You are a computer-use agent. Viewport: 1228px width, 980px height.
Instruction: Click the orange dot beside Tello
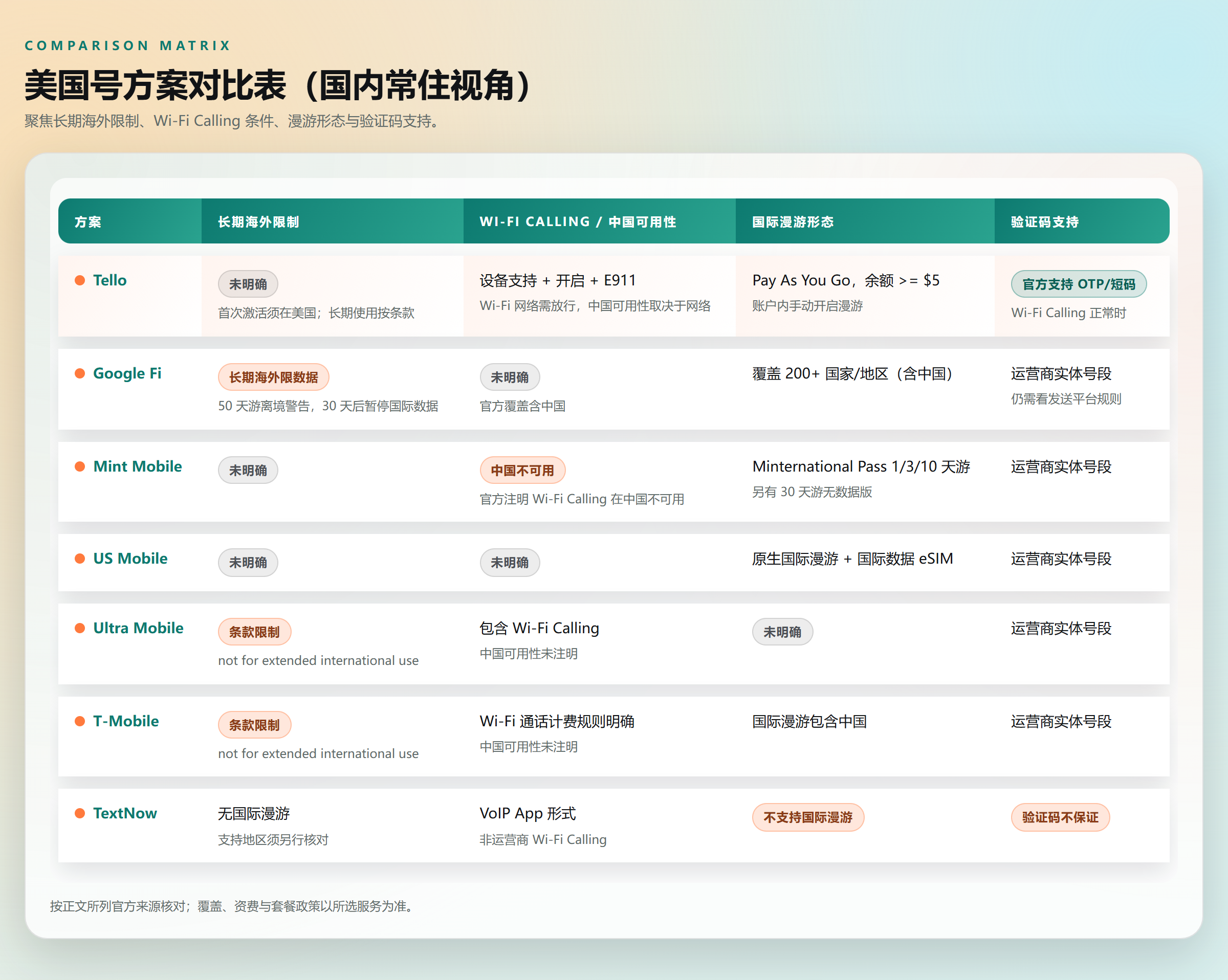point(80,280)
